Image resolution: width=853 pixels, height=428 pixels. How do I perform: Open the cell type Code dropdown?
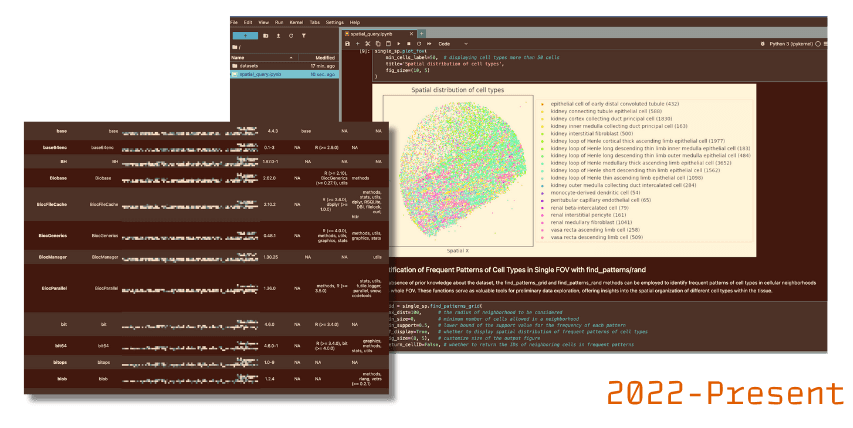tap(453, 44)
